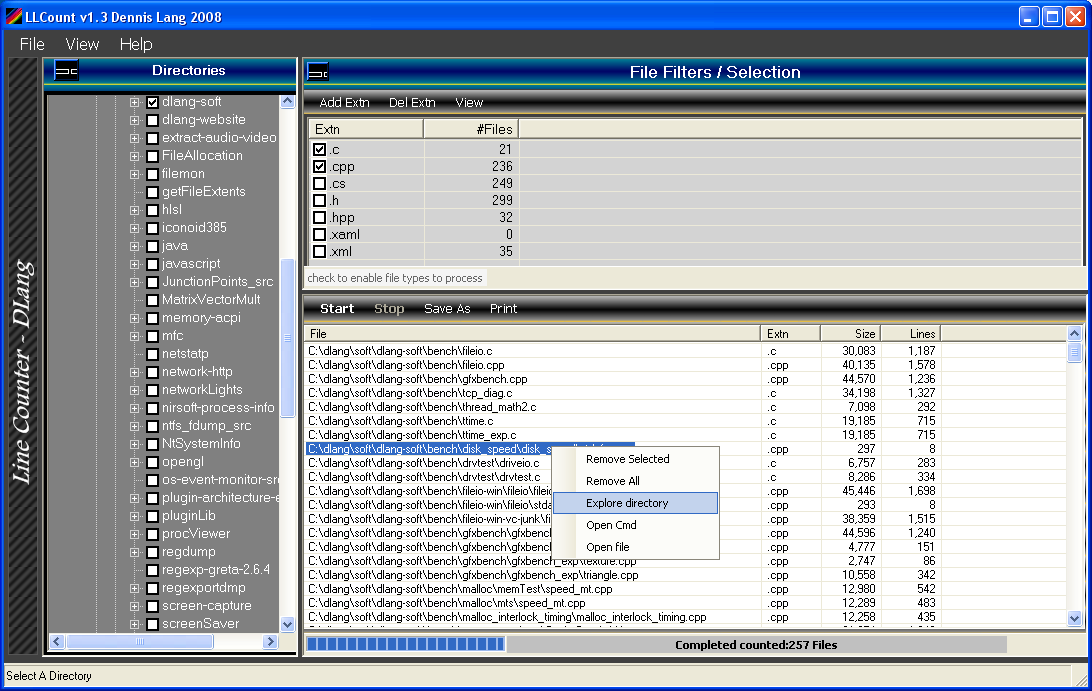1092x691 pixels.
Task: Choose Open Cmd from context menu
Action: click(x=636, y=525)
